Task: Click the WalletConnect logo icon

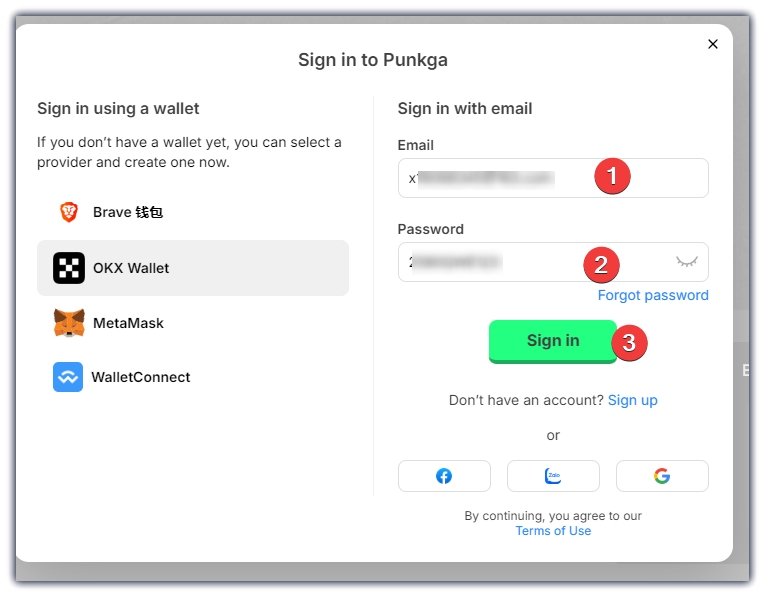Action: [68, 377]
